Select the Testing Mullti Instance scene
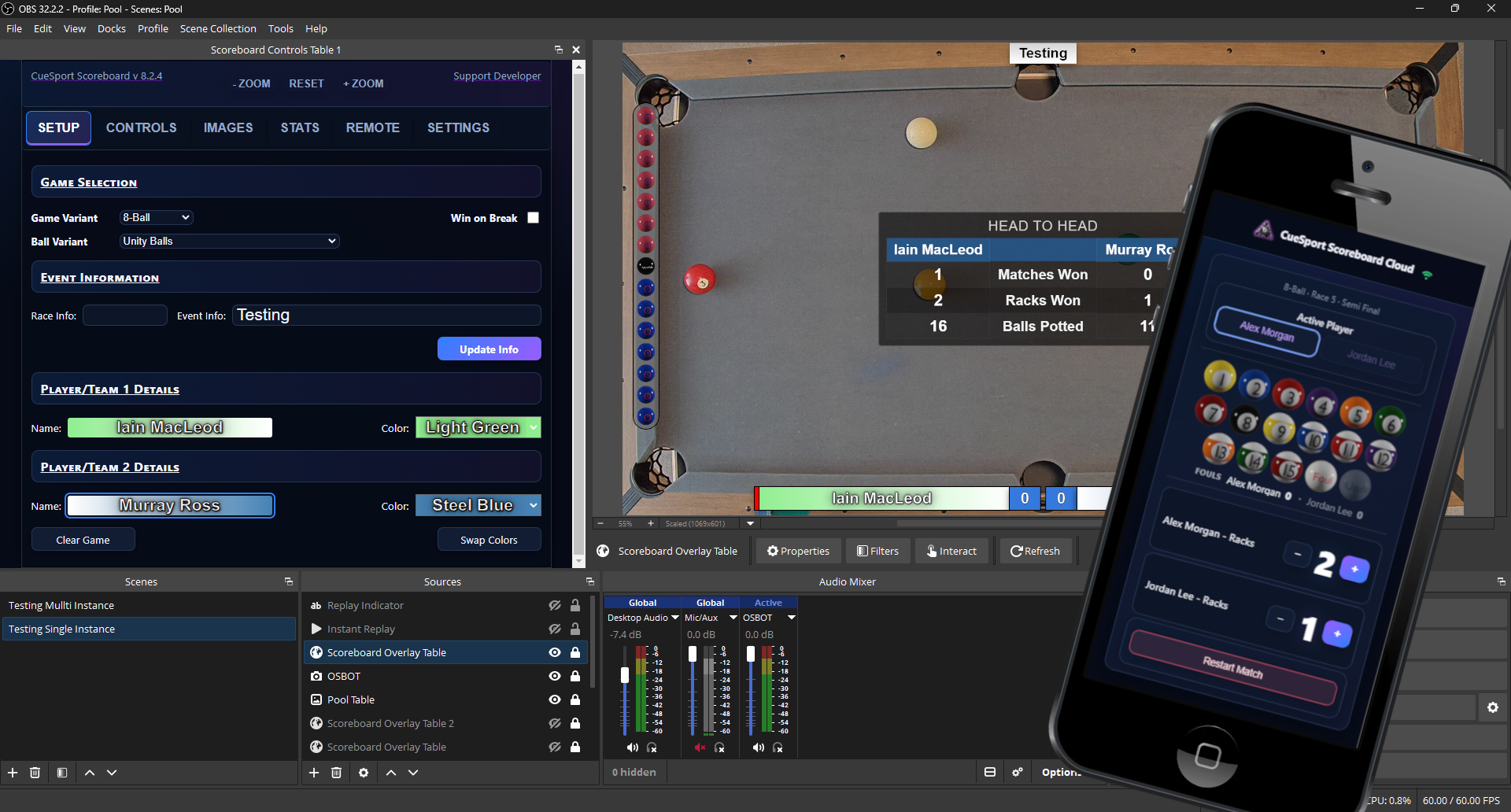 (149, 605)
